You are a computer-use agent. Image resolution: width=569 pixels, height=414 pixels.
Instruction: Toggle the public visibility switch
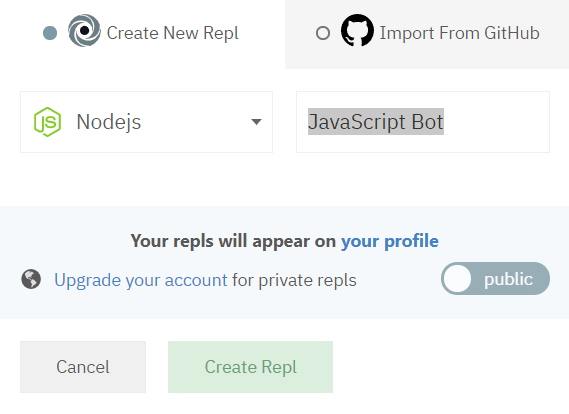[495, 279]
